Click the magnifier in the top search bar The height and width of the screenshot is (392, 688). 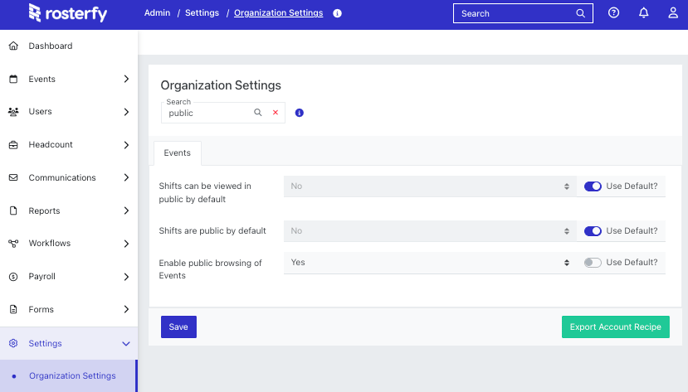[x=580, y=13]
